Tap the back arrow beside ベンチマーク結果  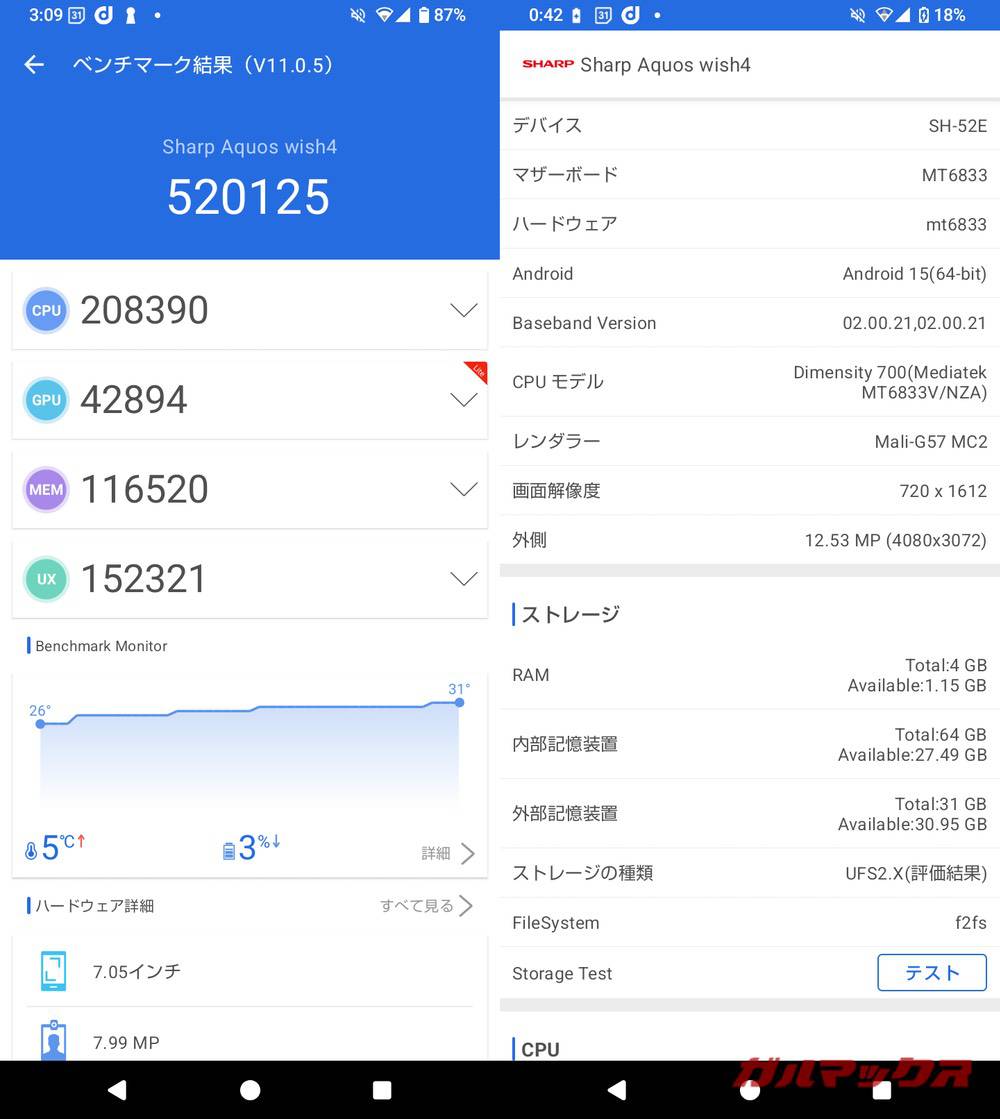33,64
